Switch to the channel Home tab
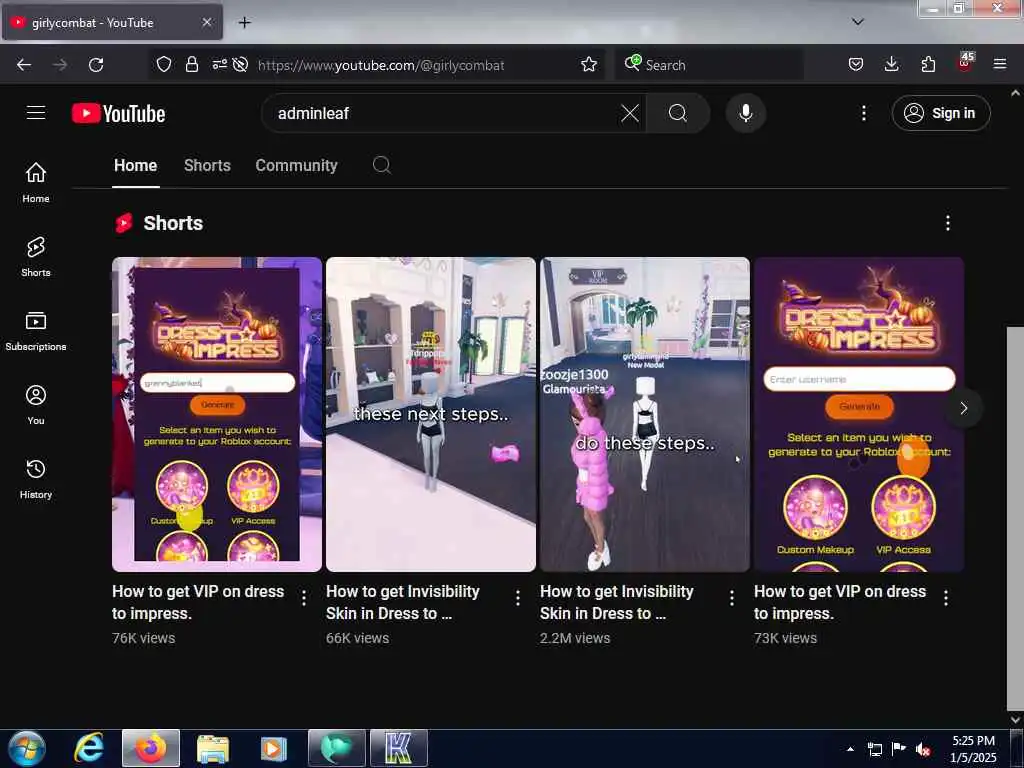The width and height of the screenshot is (1024, 768). [x=135, y=166]
